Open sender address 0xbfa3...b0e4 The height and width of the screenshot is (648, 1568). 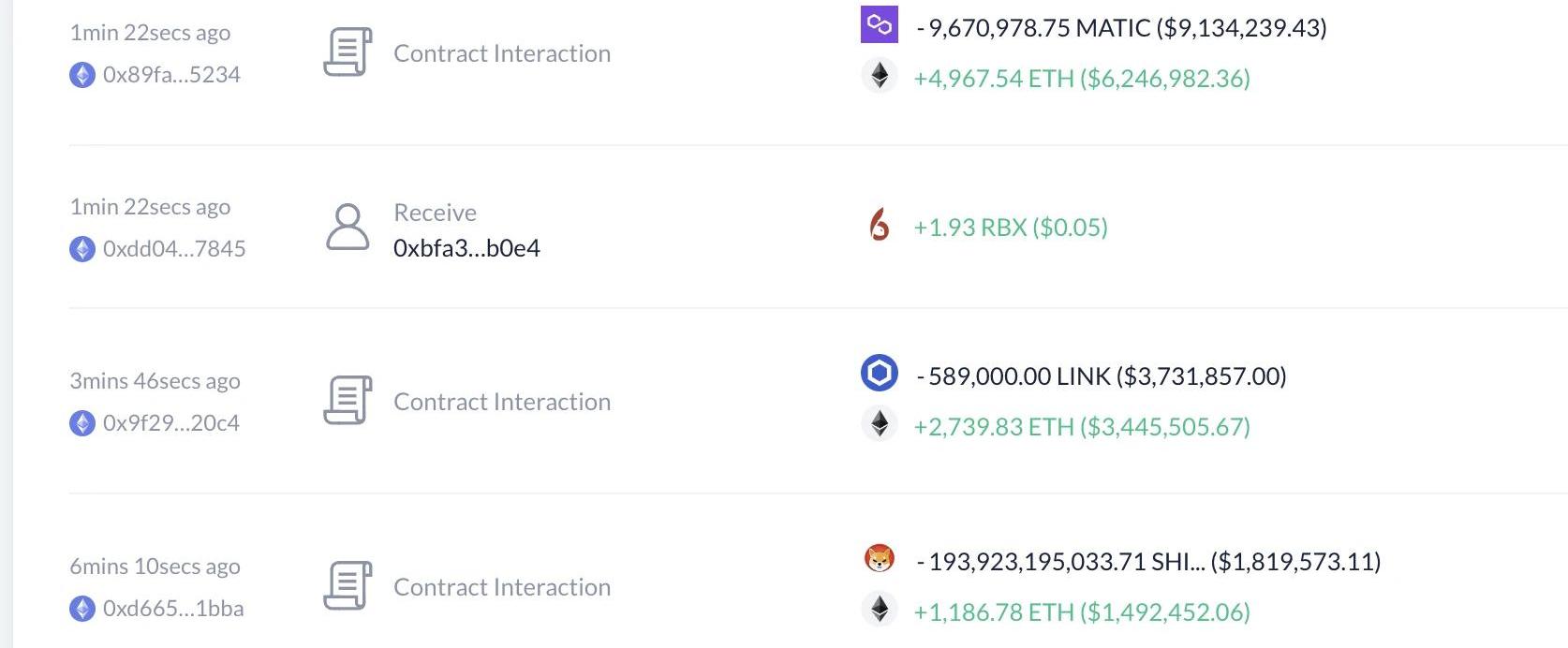point(466,248)
